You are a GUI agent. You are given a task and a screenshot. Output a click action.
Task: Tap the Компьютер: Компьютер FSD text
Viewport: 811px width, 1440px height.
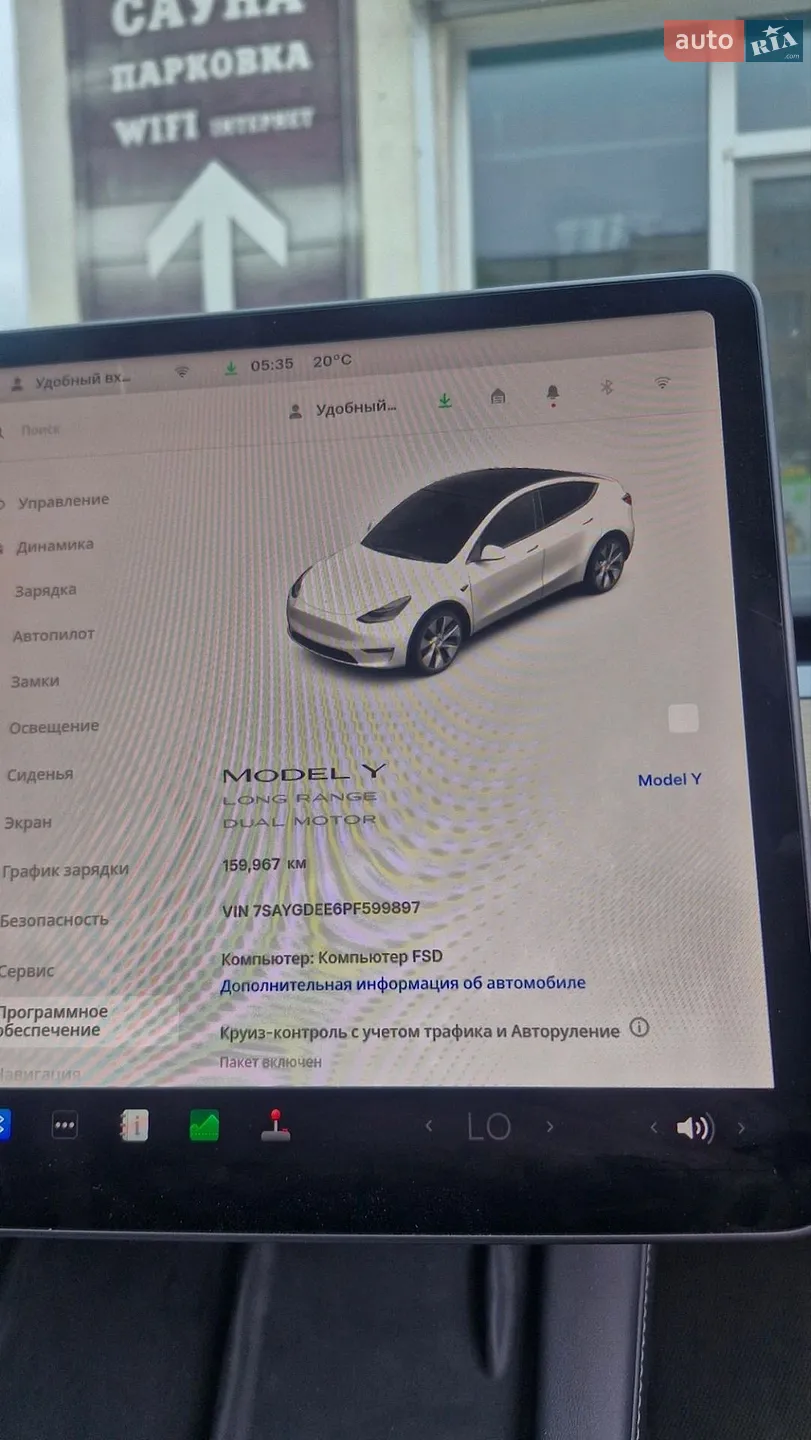click(332, 957)
